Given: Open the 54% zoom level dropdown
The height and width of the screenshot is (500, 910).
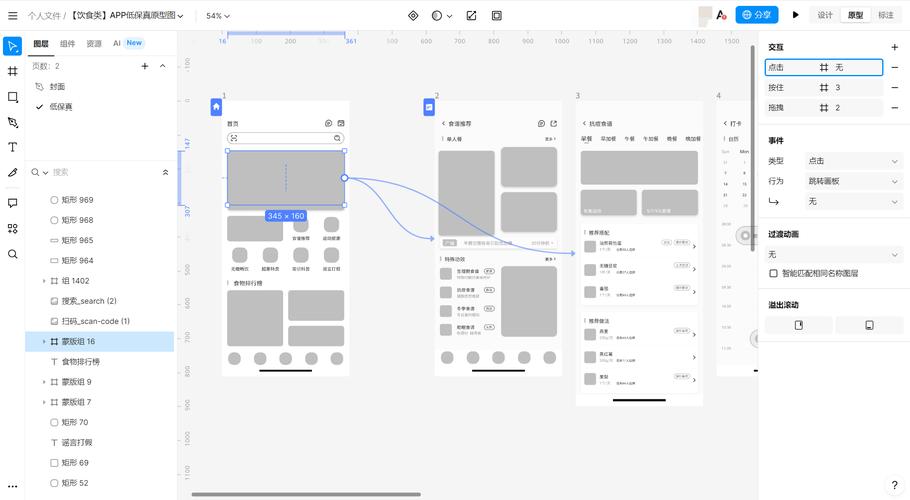Looking at the screenshot, I should click(217, 16).
